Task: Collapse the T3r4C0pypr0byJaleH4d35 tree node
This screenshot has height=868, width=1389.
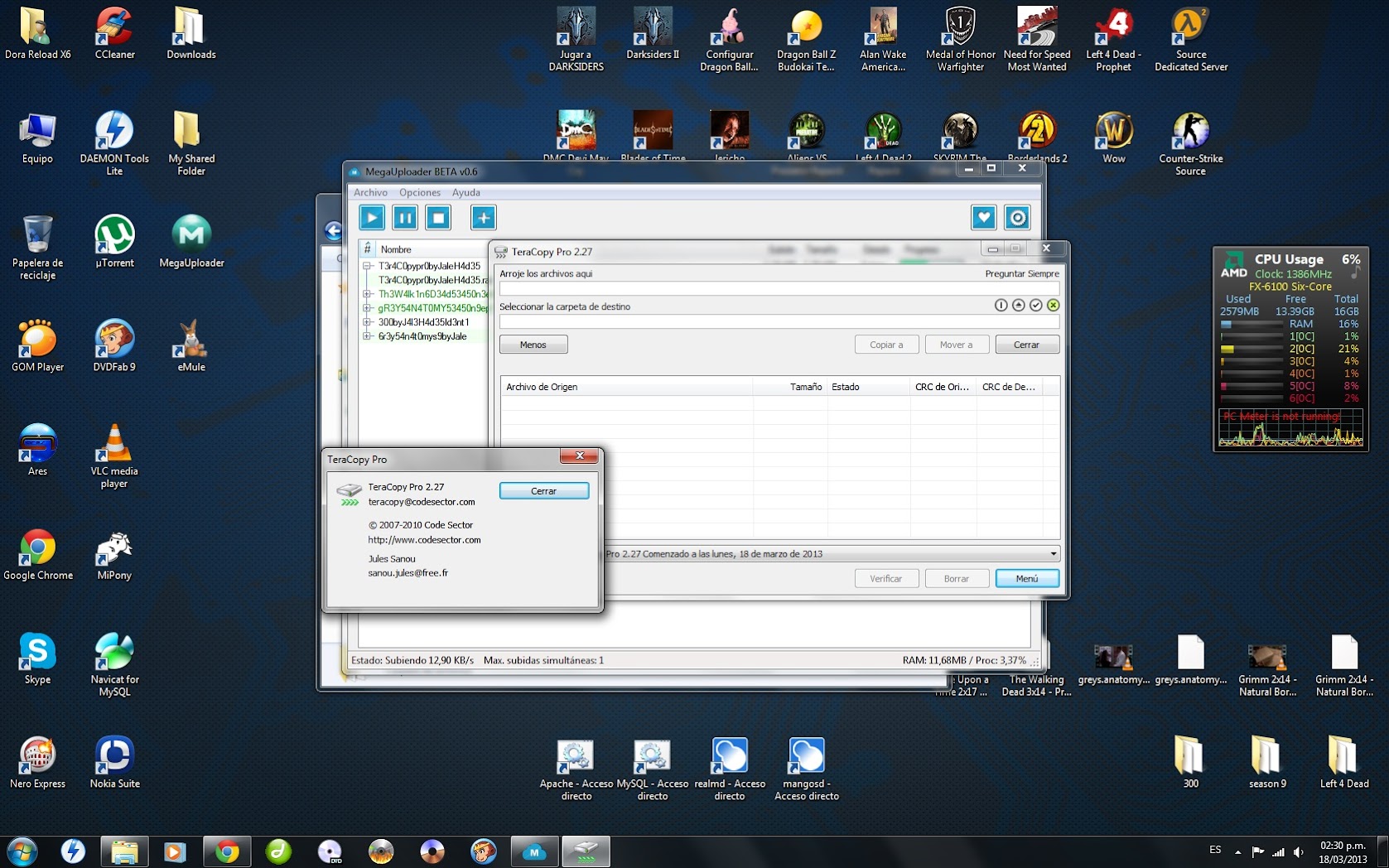Action: coord(367,266)
